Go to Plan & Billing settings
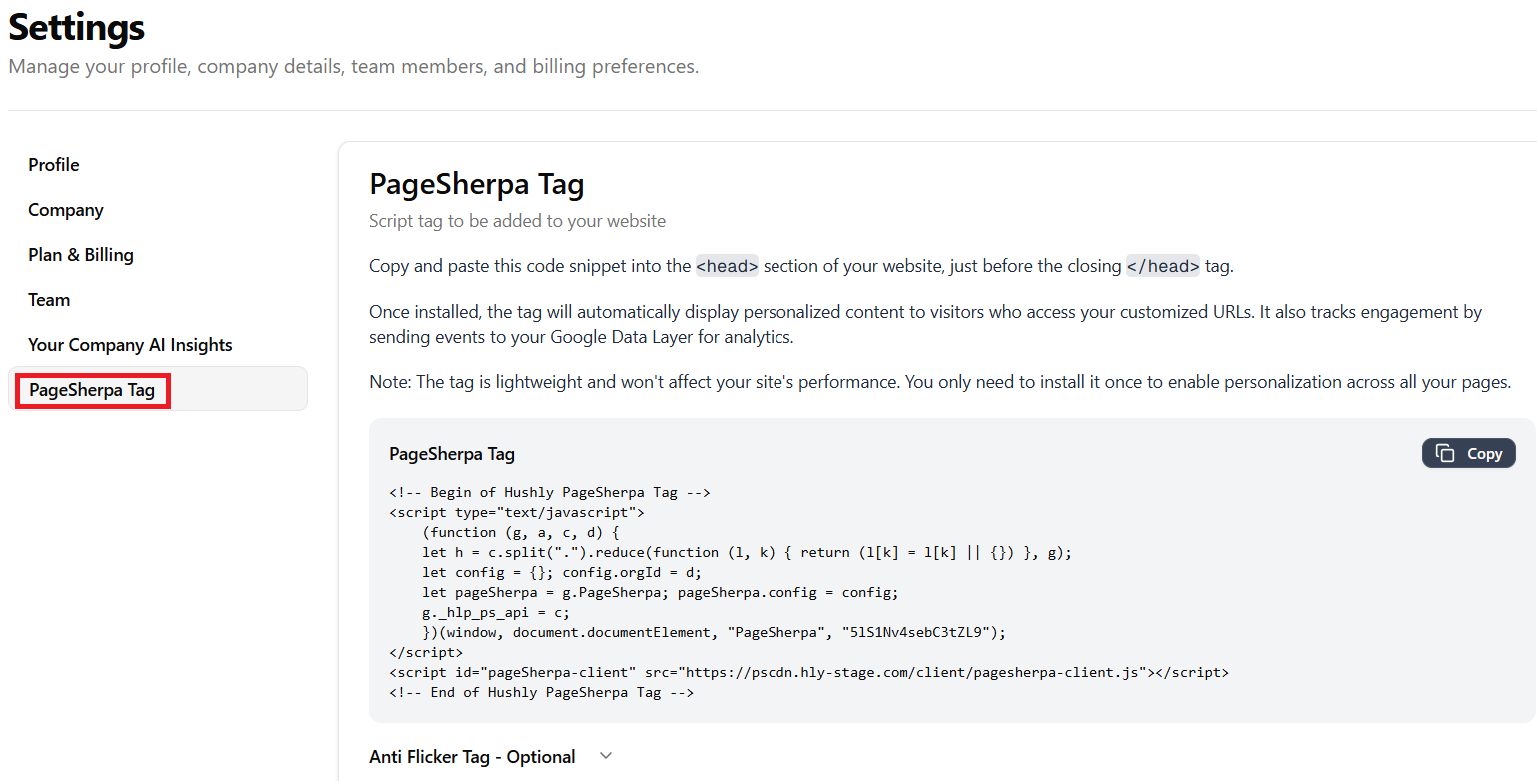 pyautogui.click(x=81, y=255)
